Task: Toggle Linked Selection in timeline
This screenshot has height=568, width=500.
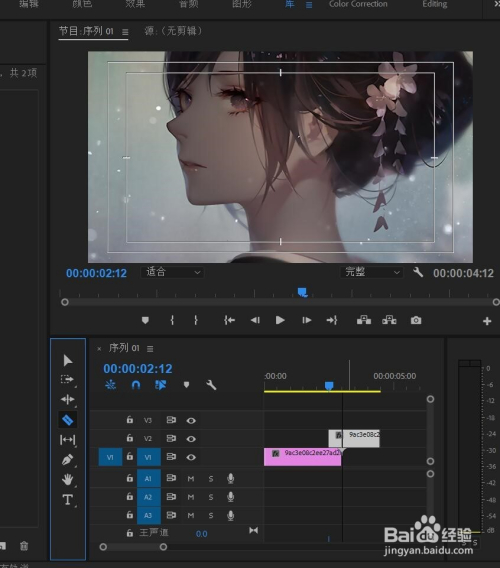Action: 161,385
